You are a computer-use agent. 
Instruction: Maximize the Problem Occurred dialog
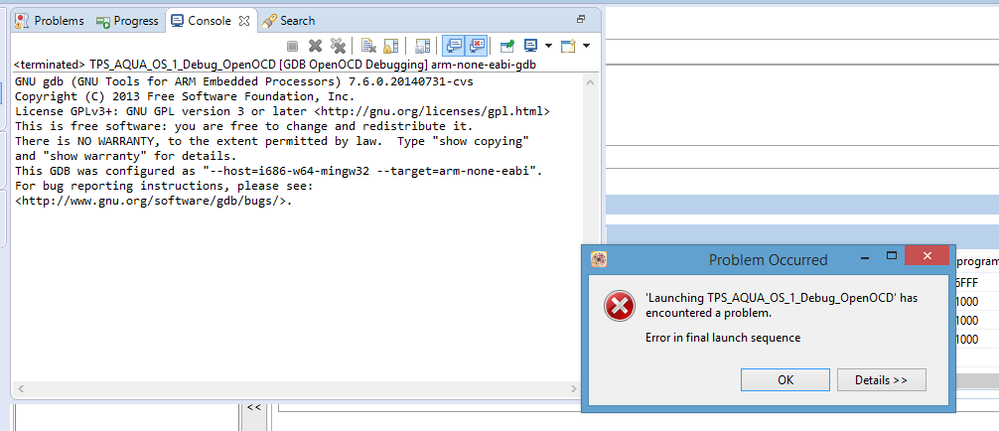pyautogui.click(x=892, y=256)
